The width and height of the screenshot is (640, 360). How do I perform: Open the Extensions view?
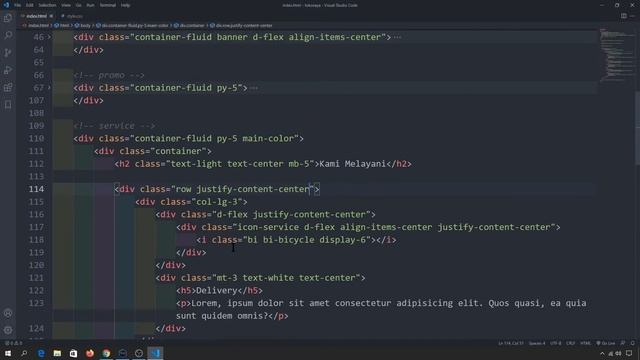(x=8, y=87)
